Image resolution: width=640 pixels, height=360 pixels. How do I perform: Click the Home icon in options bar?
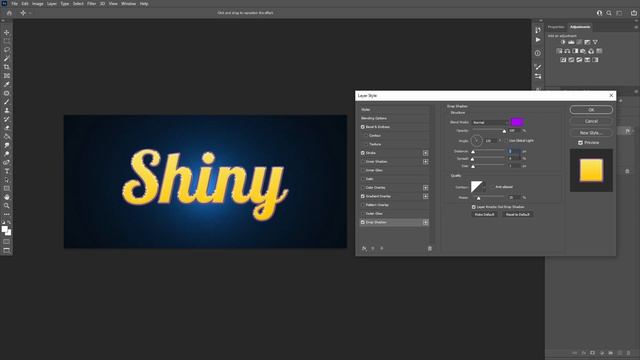9,13
